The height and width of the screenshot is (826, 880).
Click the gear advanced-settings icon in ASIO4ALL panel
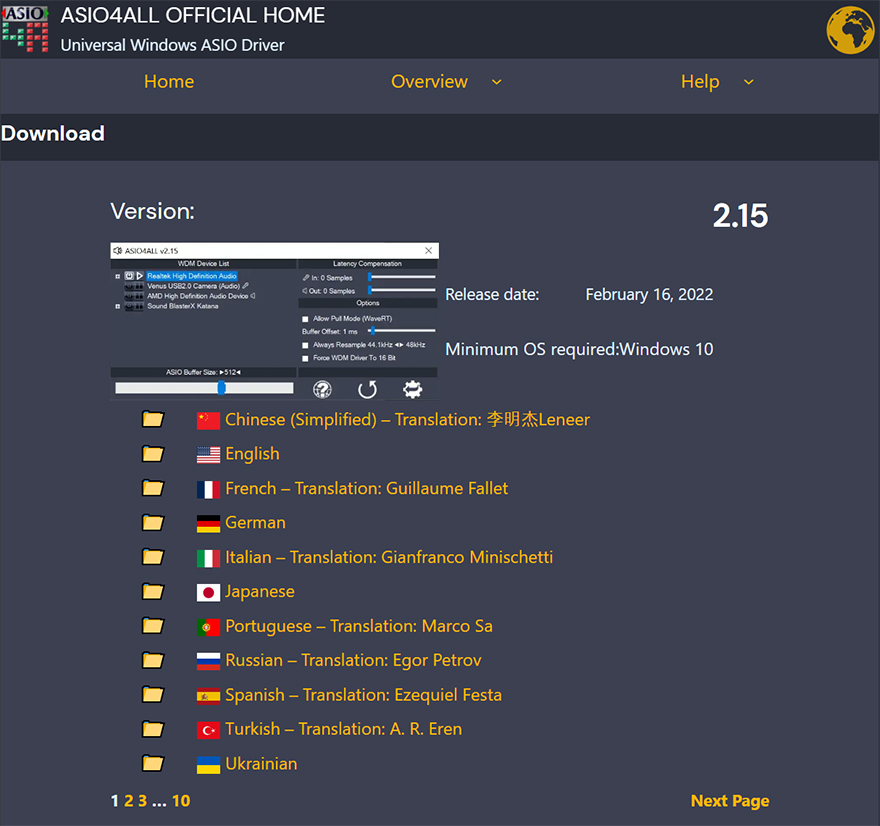(412, 389)
